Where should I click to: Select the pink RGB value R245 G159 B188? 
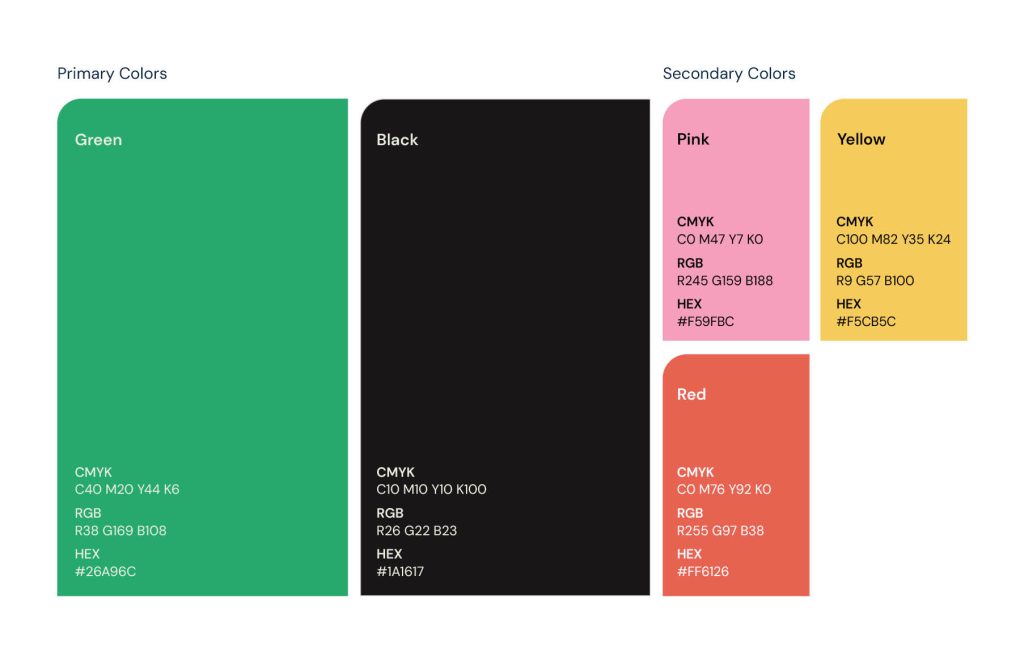pos(725,281)
